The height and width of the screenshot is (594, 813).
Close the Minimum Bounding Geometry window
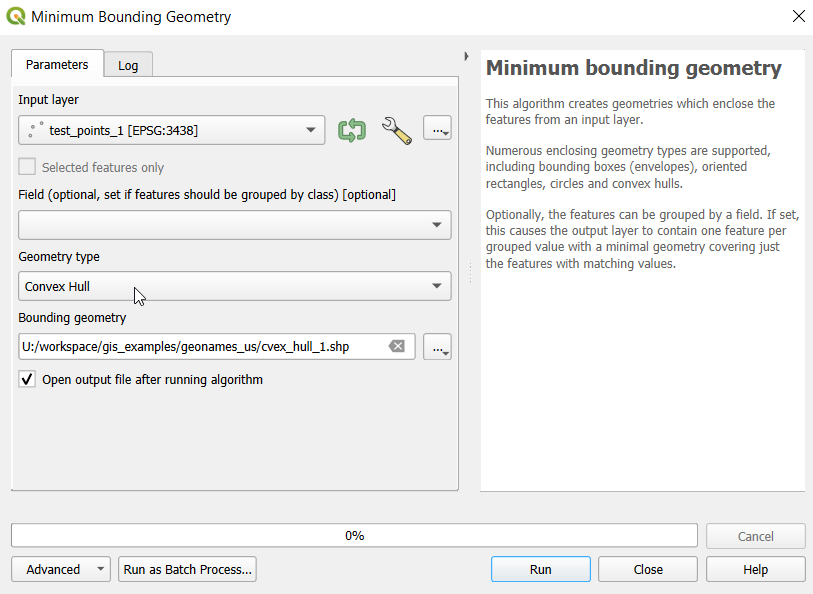[797, 17]
